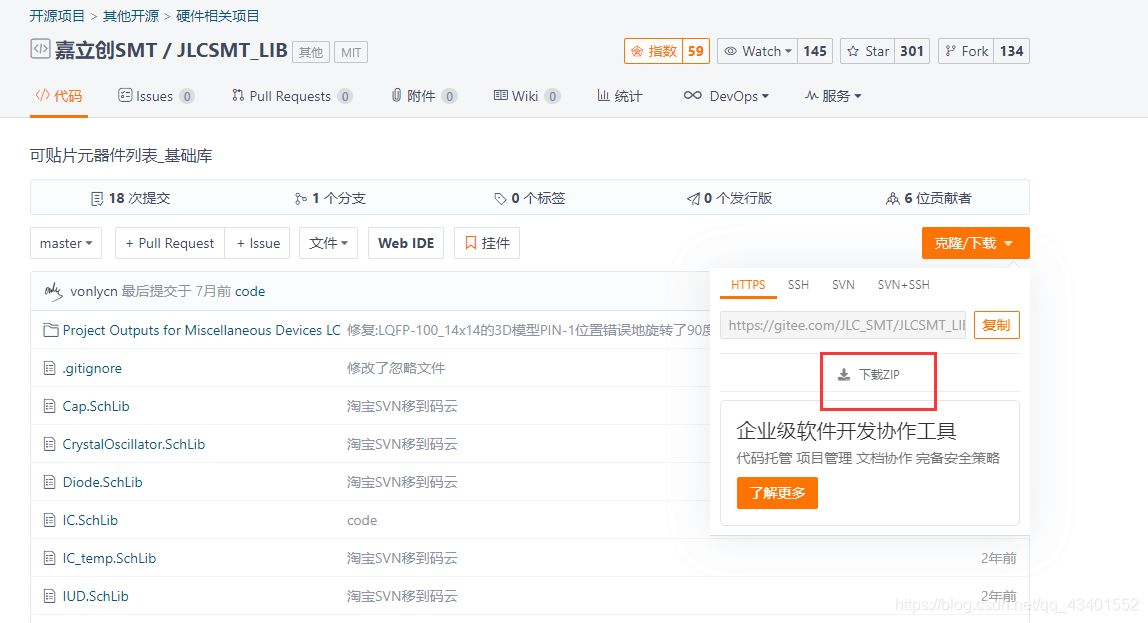
Task: Open the Web IDE button
Action: tap(406, 243)
